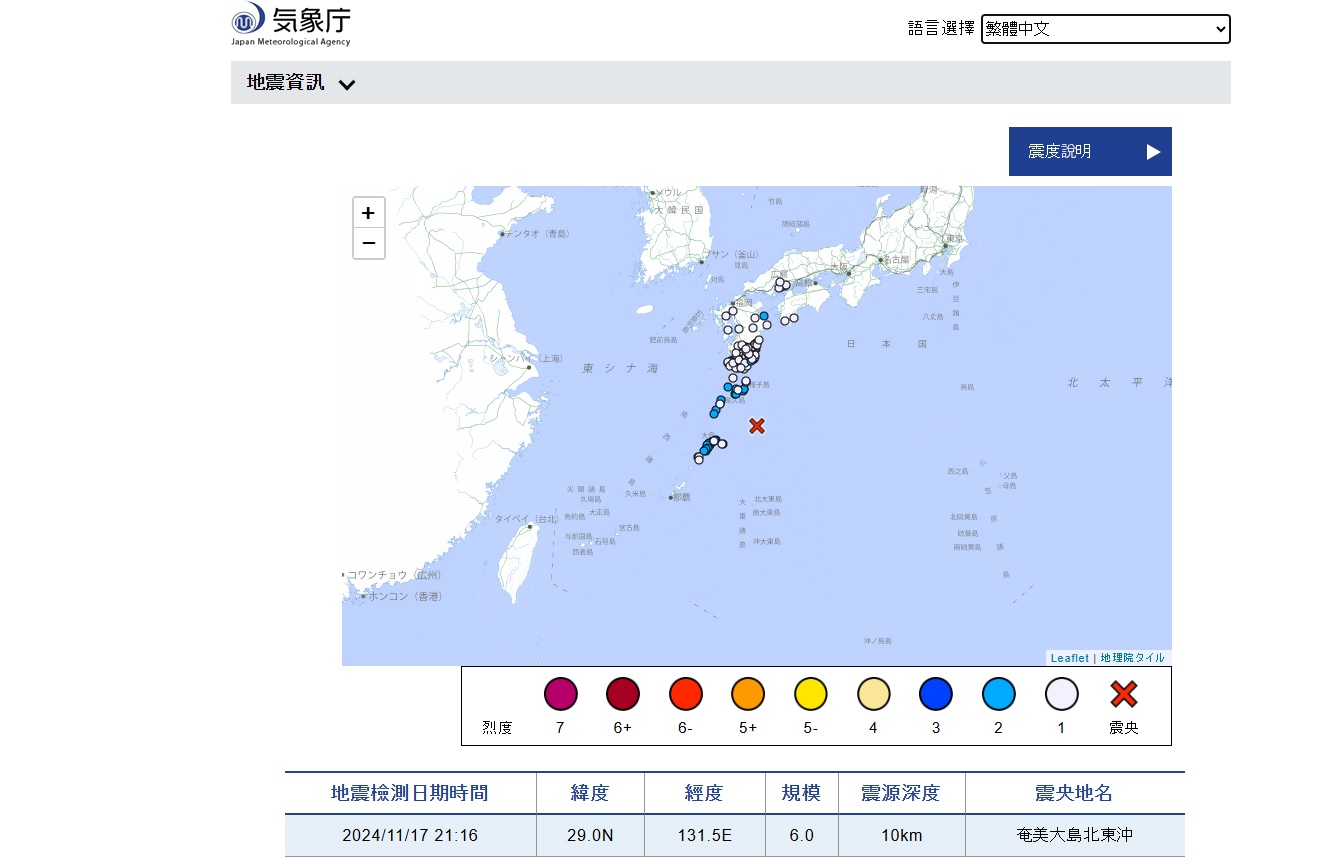
Task: Click the white intensity 1 legend circle
Action: 1061,693
